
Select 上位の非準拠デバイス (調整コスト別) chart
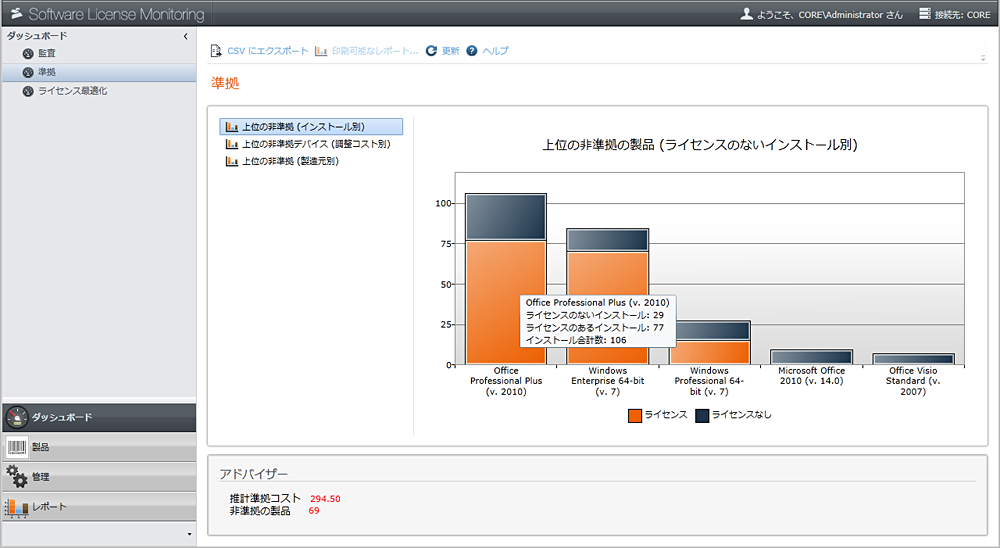pyautogui.click(x=316, y=144)
